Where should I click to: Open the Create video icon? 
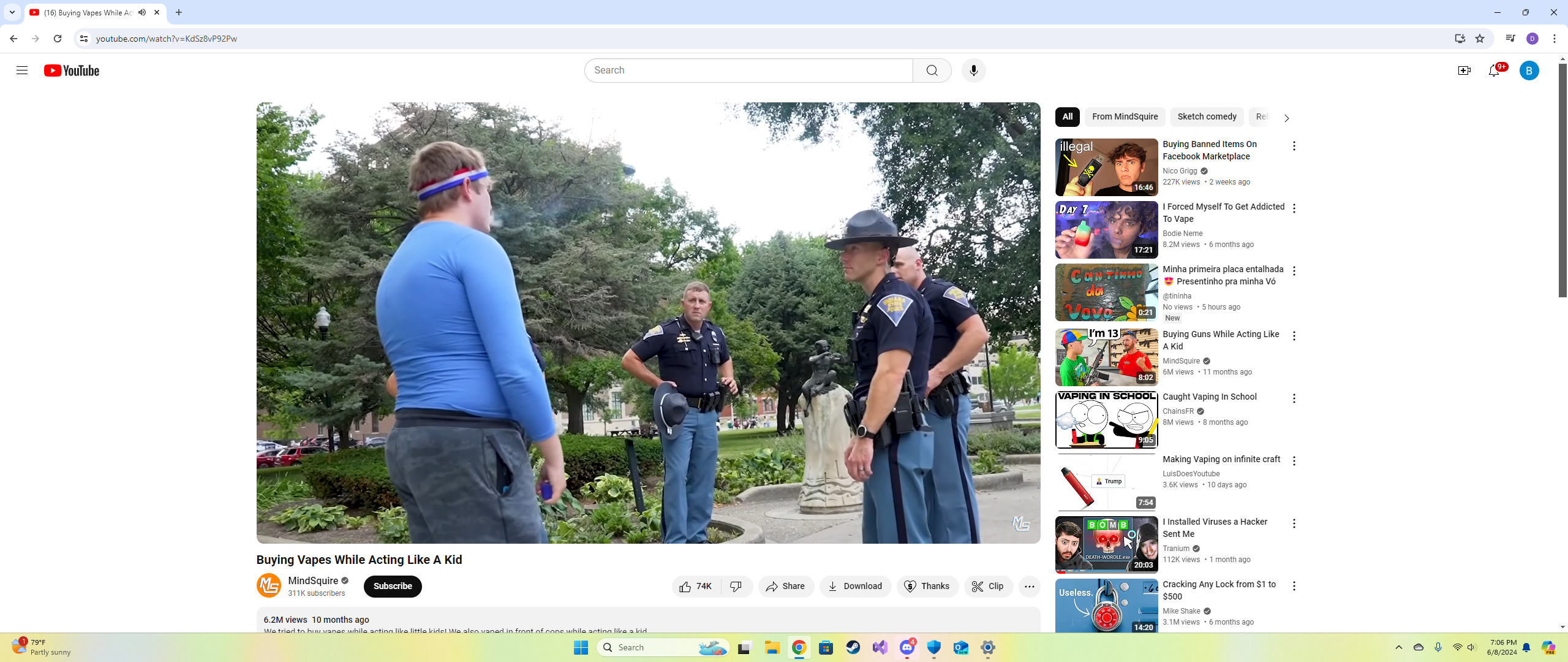tap(1464, 70)
